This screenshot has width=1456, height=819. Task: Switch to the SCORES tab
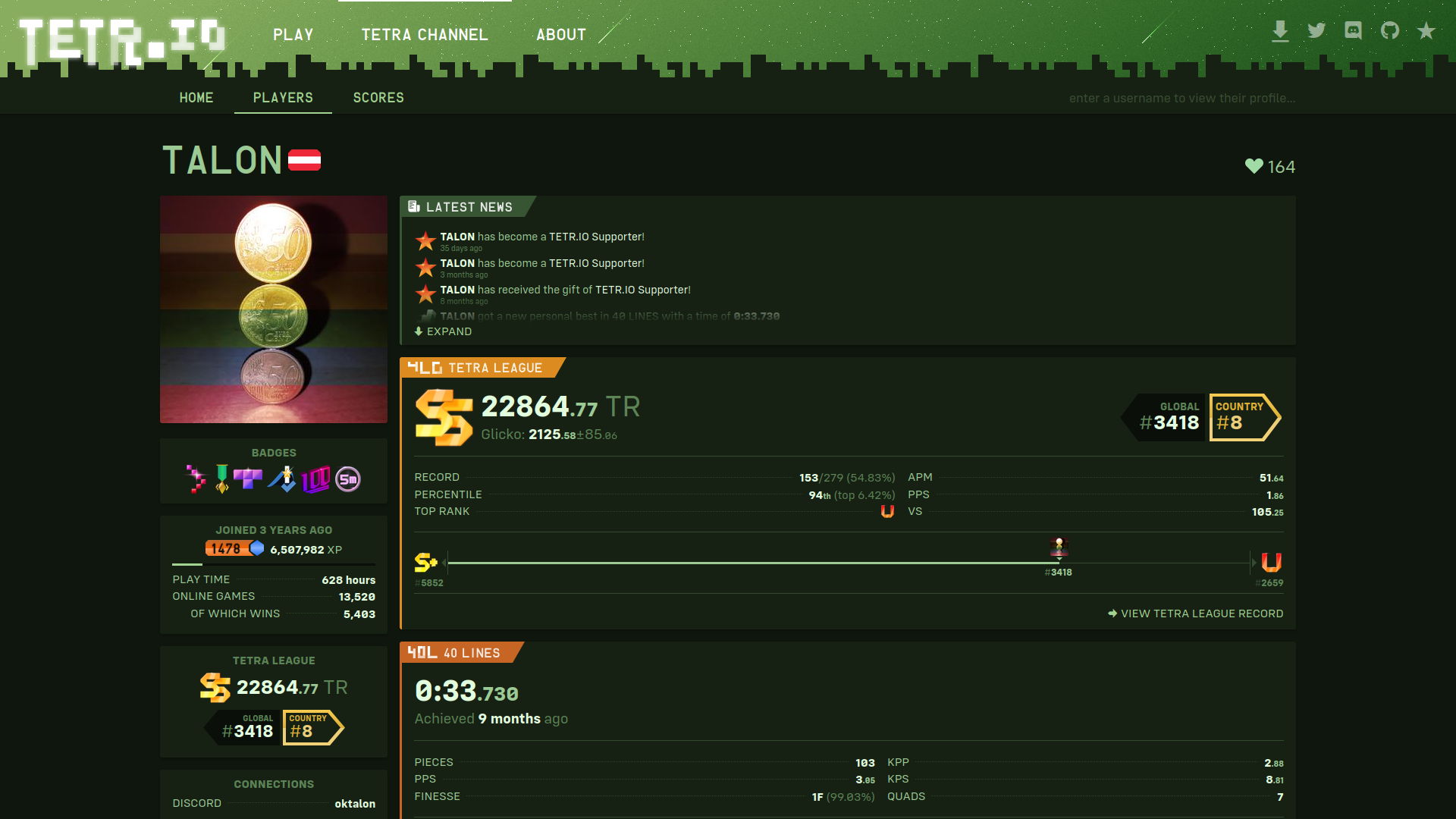click(x=378, y=98)
